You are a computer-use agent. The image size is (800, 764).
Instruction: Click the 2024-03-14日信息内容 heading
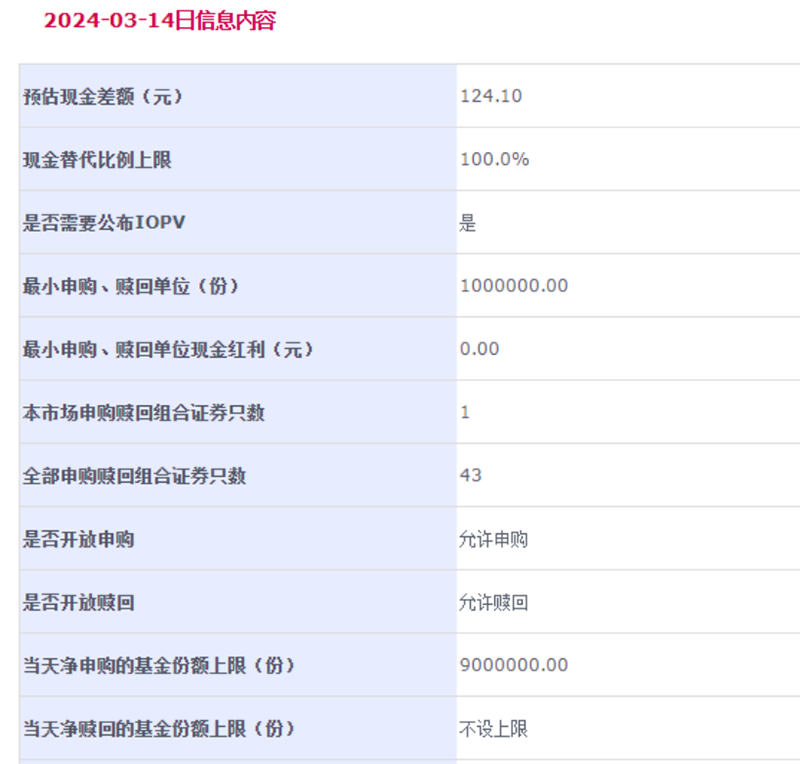coord(159,21)
